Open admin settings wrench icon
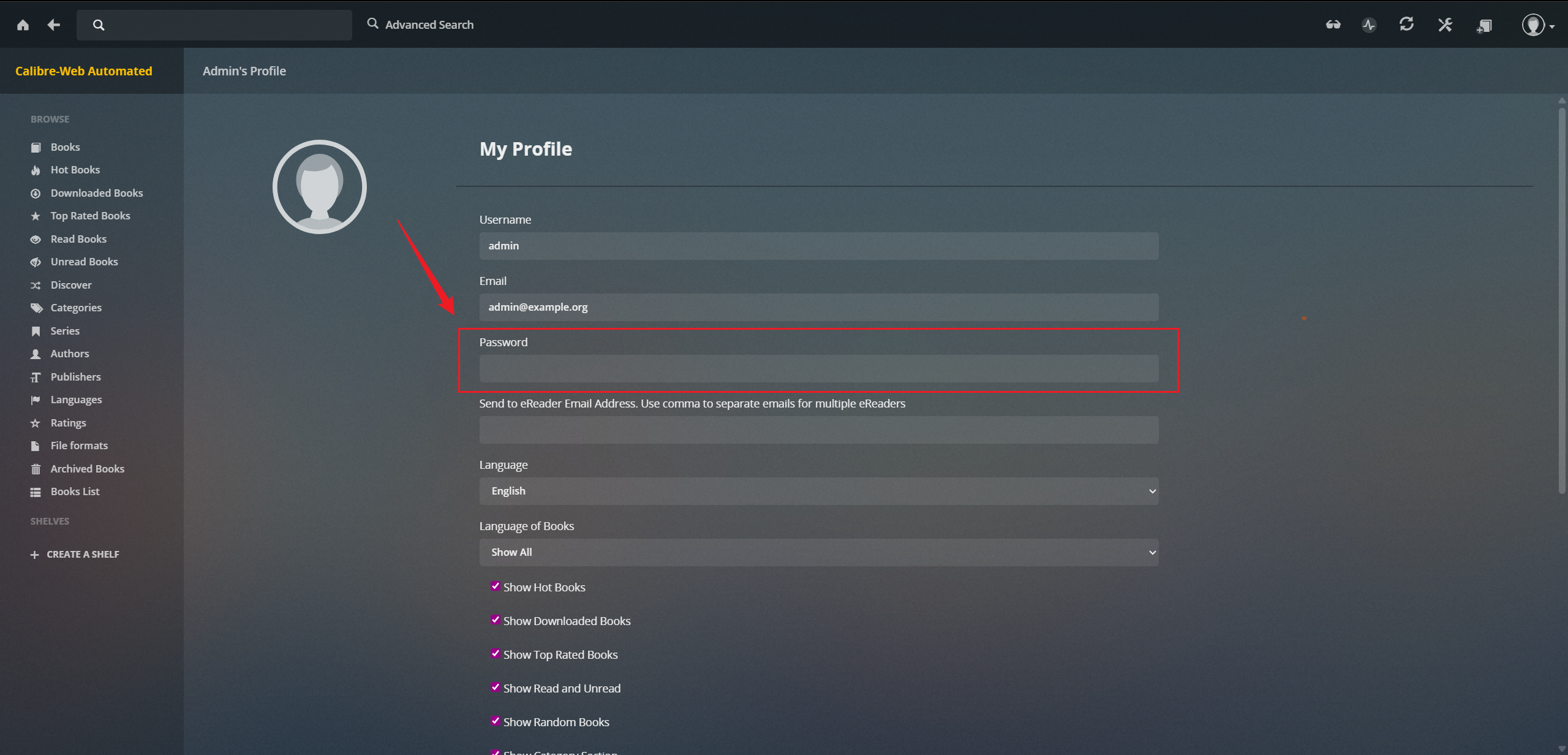This screenshot has height=755, width=1568. coord(1445,25)
